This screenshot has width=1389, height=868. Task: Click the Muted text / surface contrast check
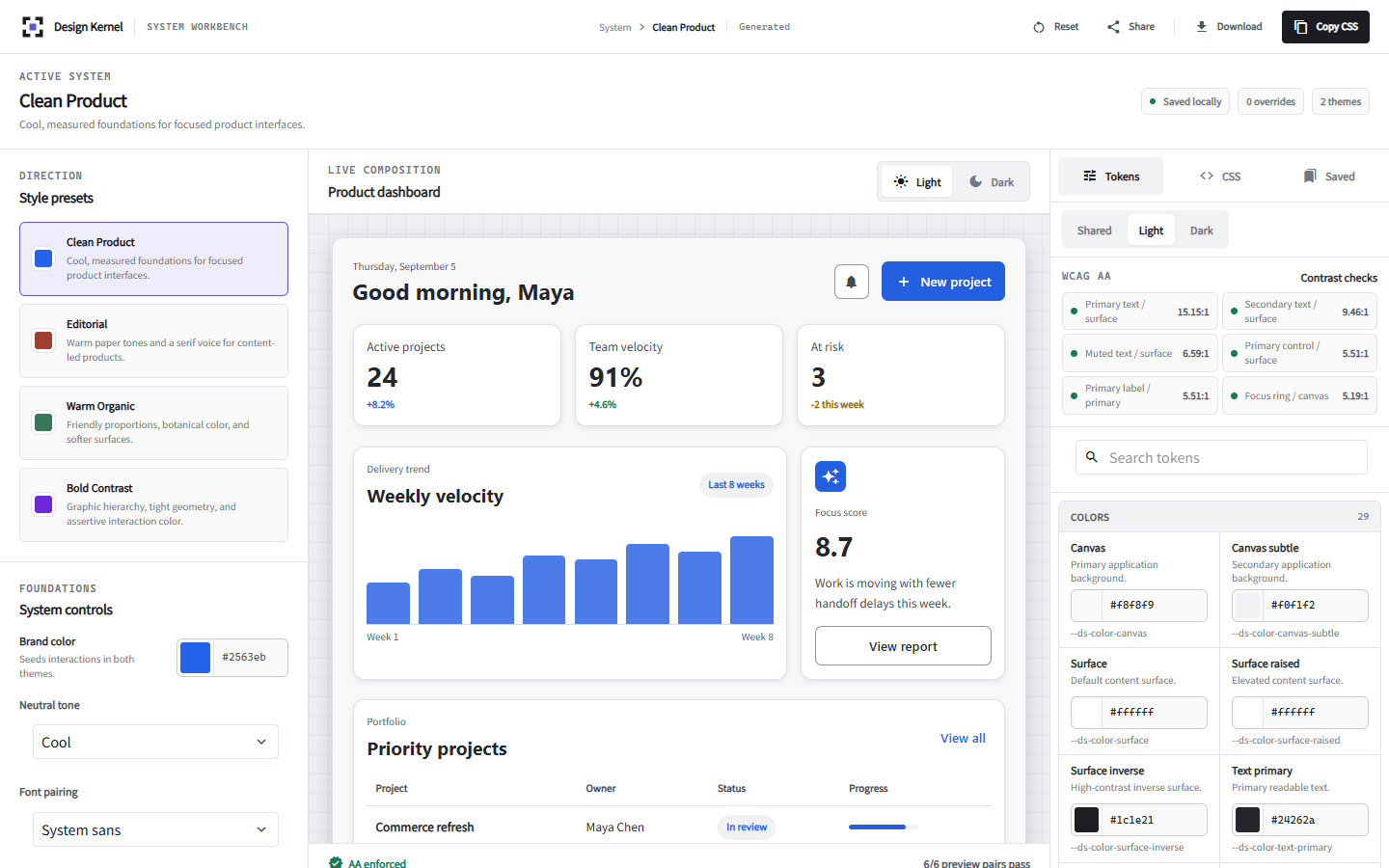1139,353
